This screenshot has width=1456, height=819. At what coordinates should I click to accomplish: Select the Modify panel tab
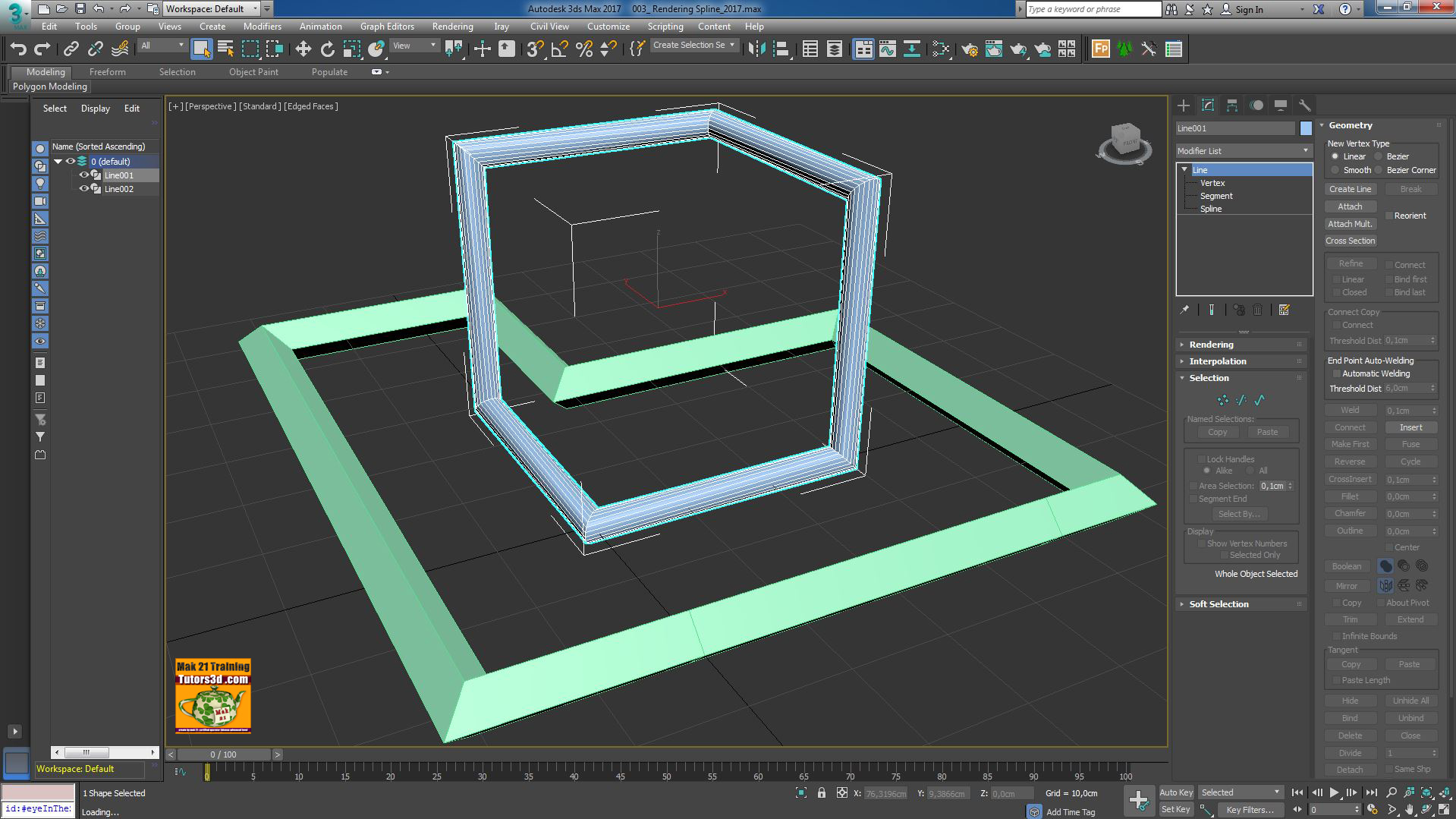coord(1208,105)
